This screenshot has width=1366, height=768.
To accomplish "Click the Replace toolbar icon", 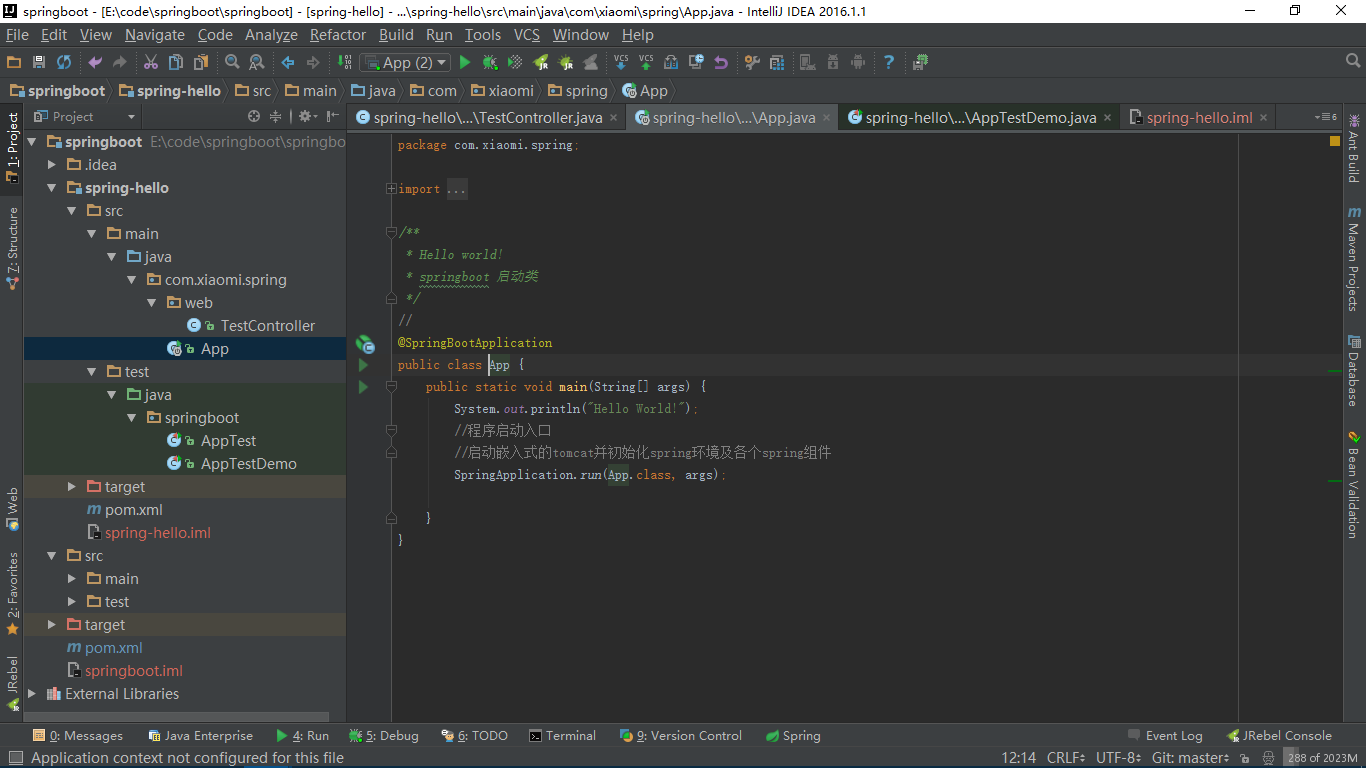I will [257, 62].
